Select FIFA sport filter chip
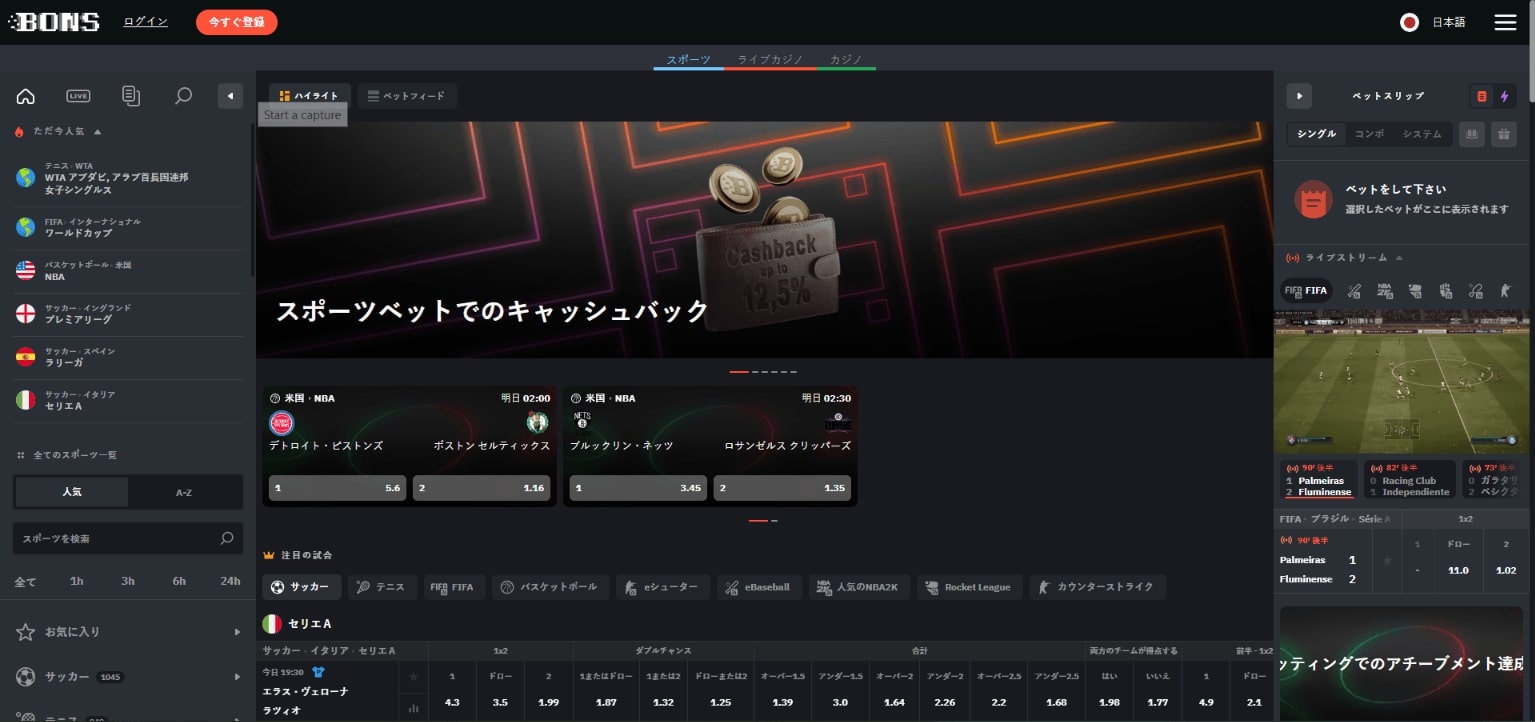This screenshot has width=1535, height=722. 454,587
